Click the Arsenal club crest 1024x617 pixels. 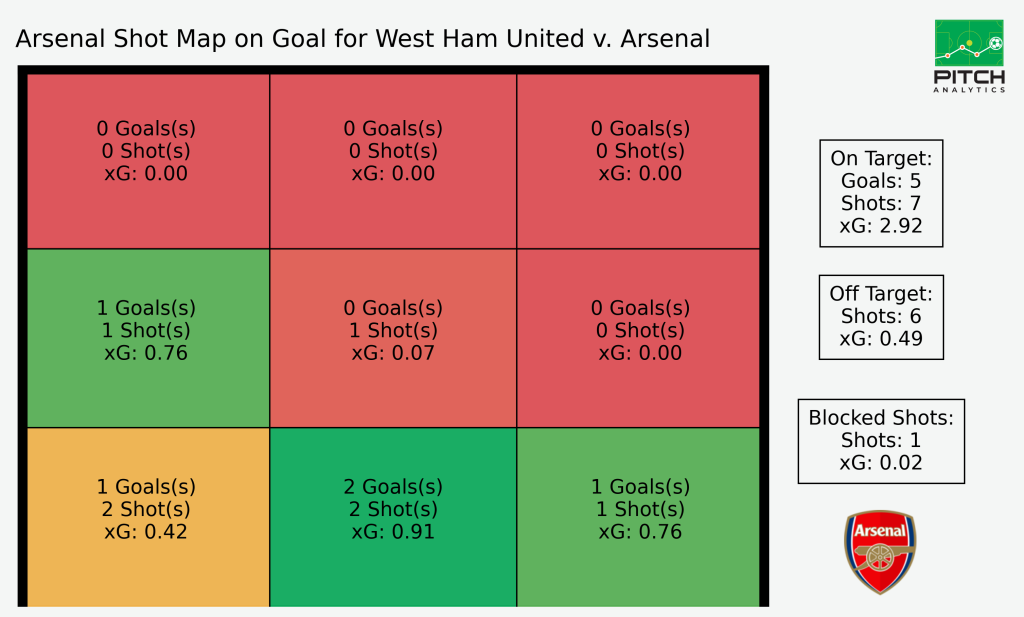880,552
